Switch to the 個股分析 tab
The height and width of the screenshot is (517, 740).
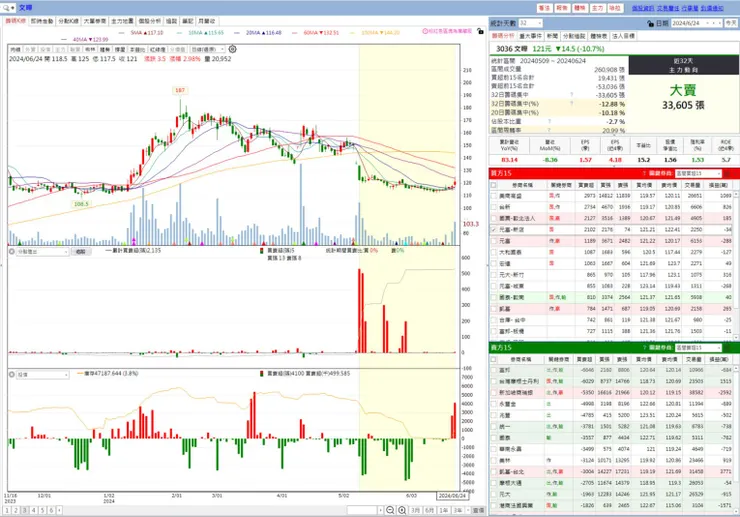[150, 21]
